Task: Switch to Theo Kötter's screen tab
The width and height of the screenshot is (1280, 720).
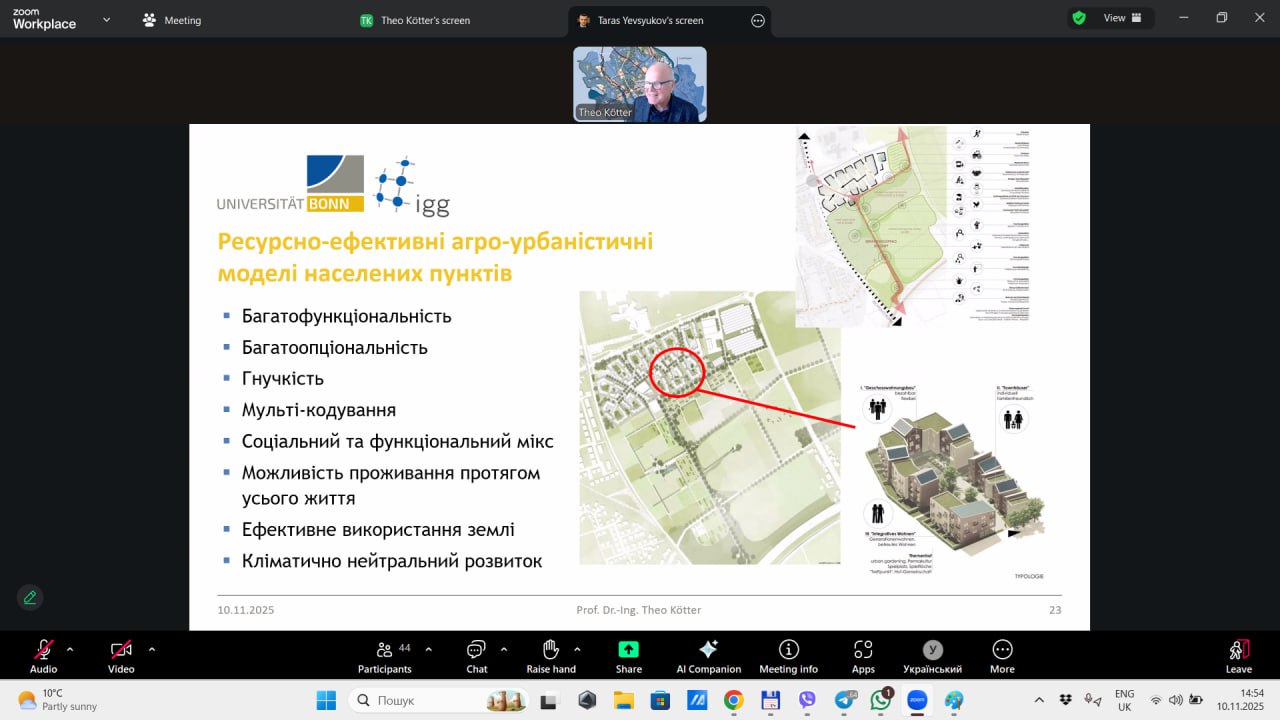Action: [424, 20]
